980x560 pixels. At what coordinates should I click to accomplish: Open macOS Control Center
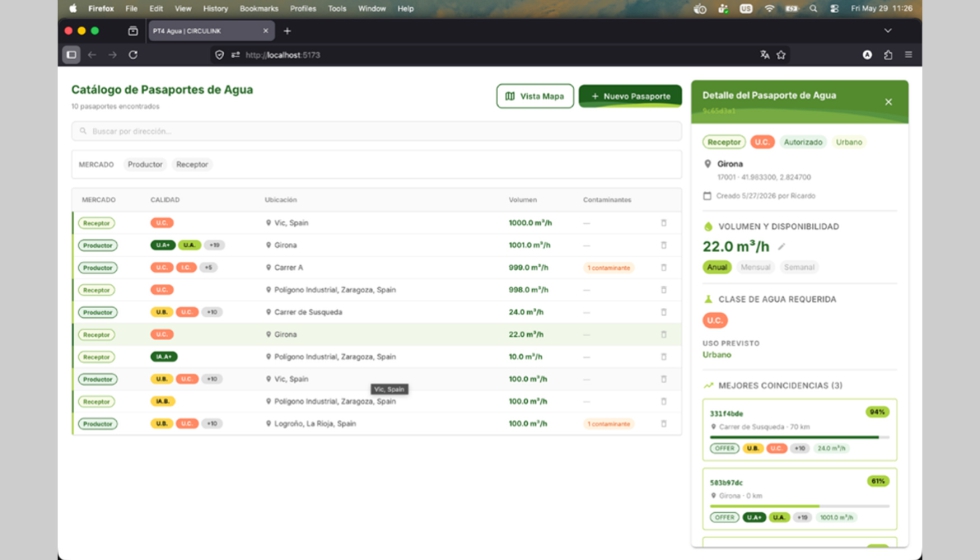coord(834,9)
